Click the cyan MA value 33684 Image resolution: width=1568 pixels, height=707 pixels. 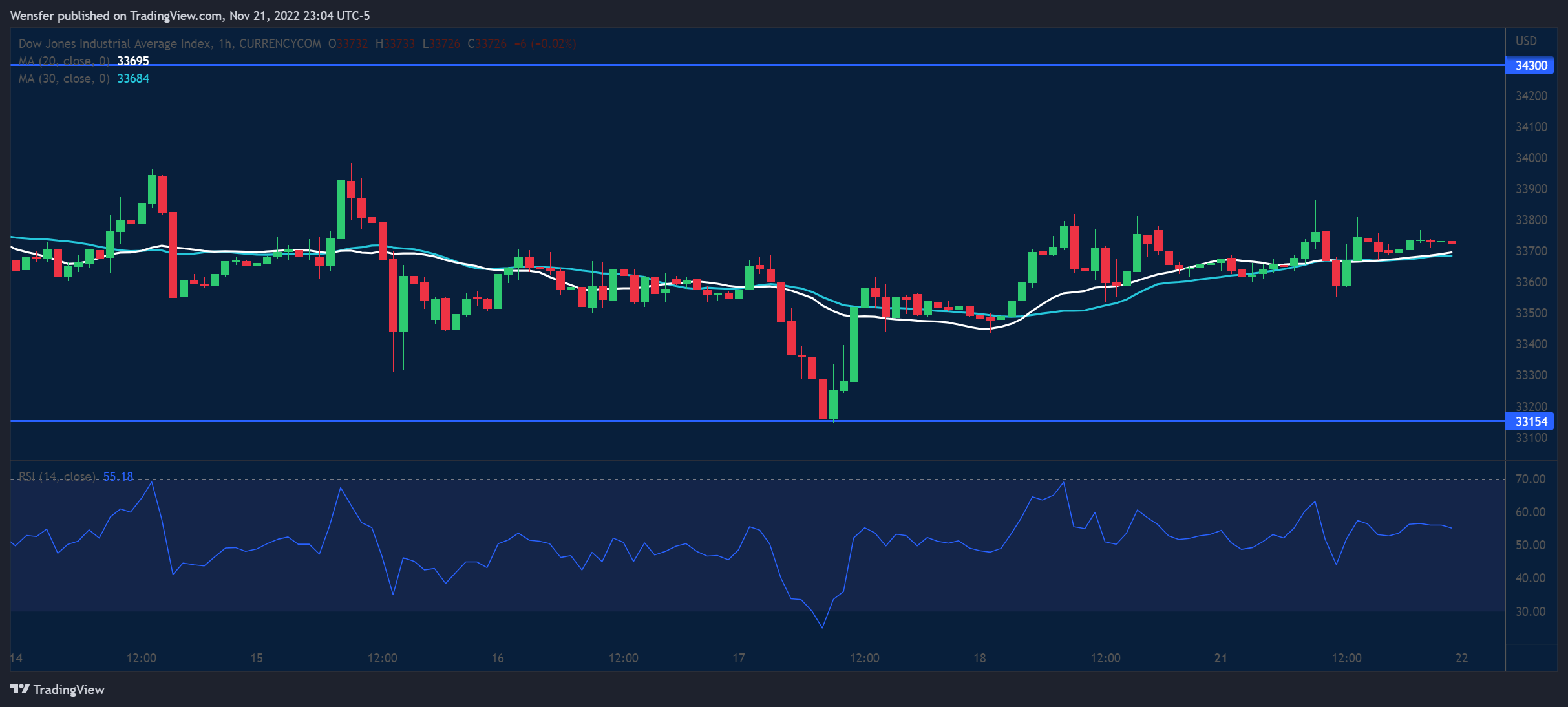133,78
